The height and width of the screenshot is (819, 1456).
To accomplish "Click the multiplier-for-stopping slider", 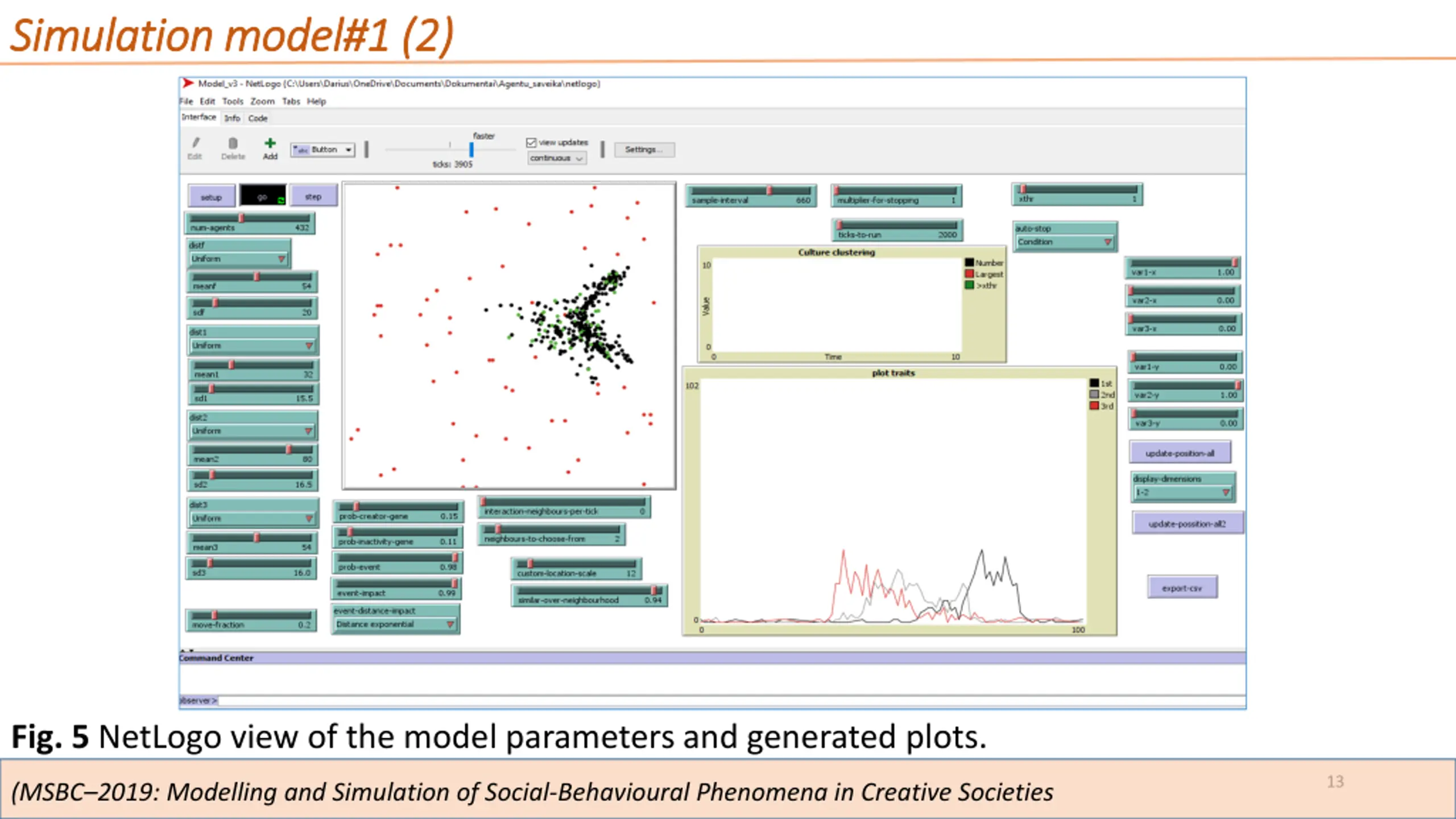I will pos(896,196).
